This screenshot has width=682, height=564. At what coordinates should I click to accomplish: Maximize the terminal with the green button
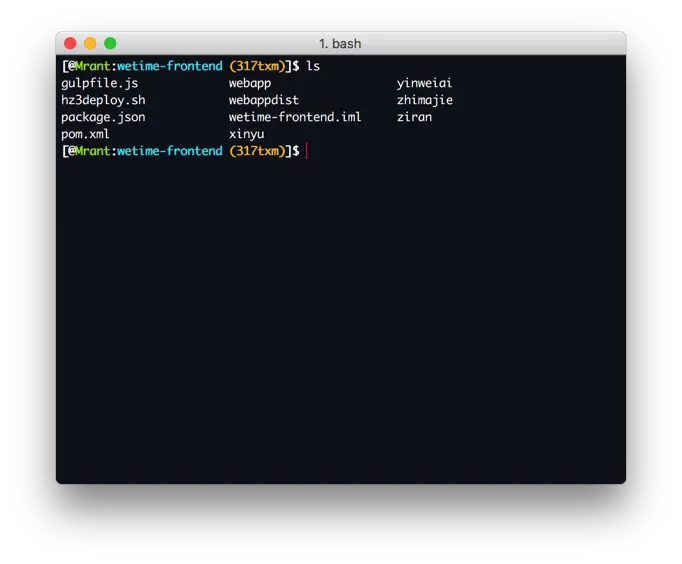[110, 43]
